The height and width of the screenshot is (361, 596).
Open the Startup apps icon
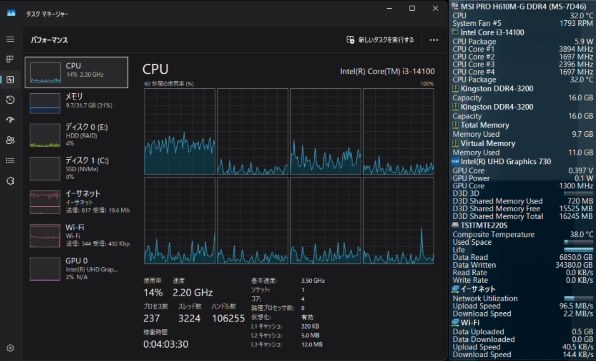tap(10, 120)
